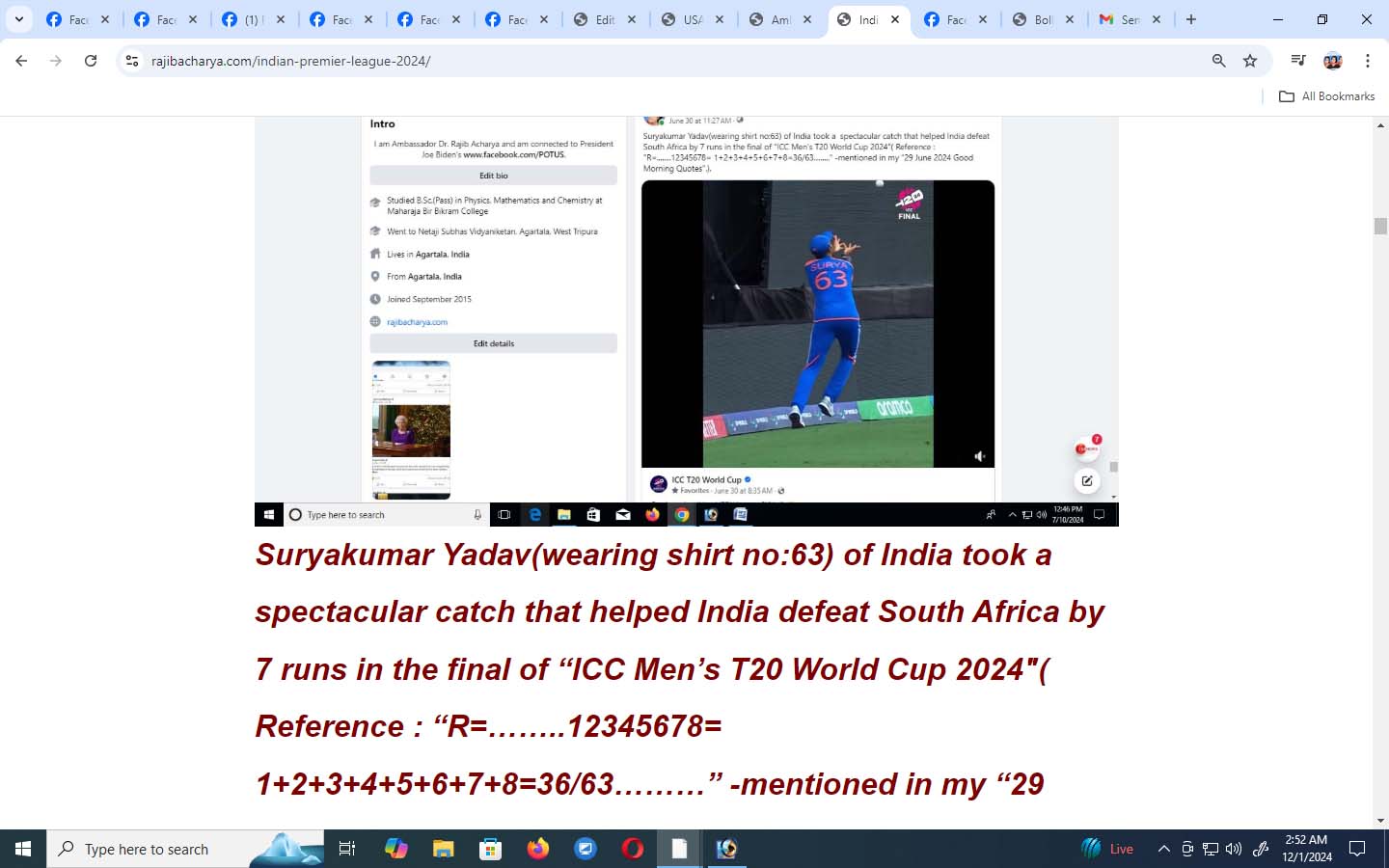Open Windows Start menu

point(23,849)
